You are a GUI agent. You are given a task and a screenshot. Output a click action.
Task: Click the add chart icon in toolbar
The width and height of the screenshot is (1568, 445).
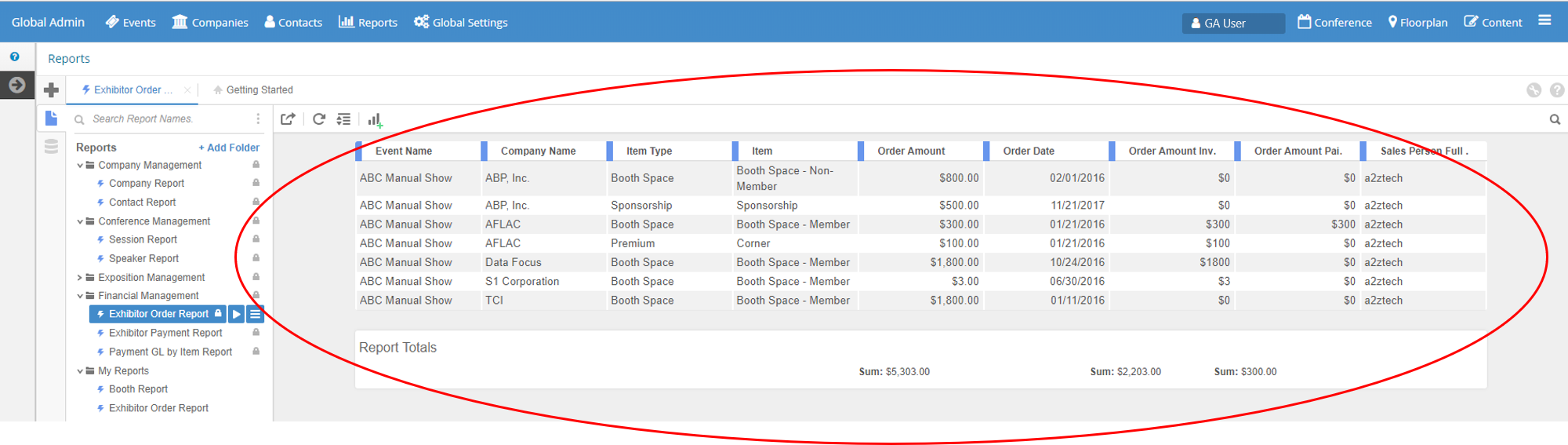tap(375, 120)
